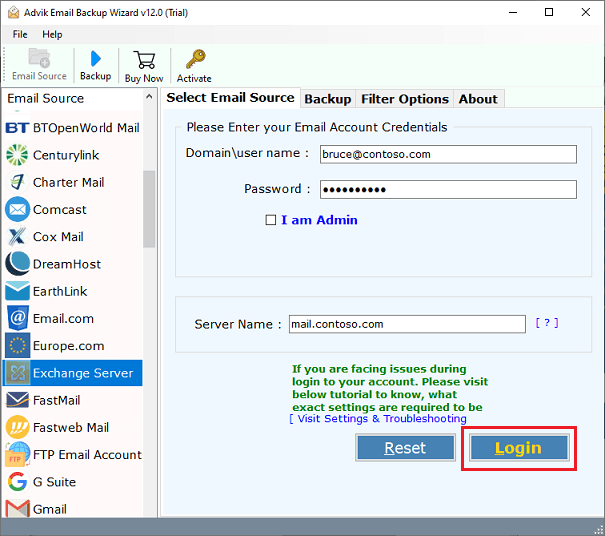
Task: Click the resize grip in status bar
Action: click(599, 531)
